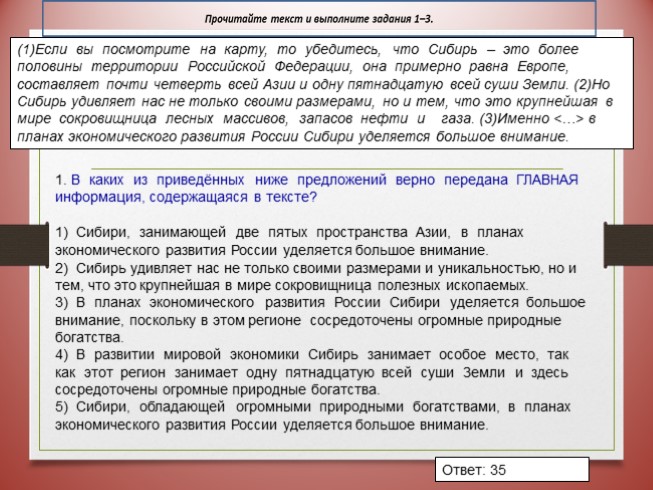Viewport: 653px width, 490px height.
Task: Click the 'Ответ: 35' answer box
Action: click(x=478, y=469)
